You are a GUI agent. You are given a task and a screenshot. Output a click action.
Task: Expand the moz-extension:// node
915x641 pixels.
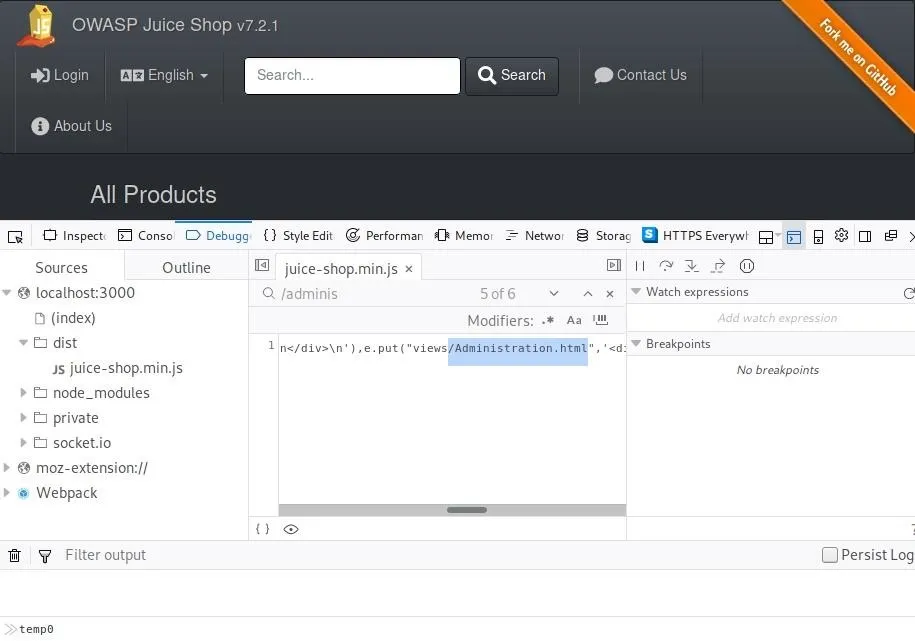point(7,468)
